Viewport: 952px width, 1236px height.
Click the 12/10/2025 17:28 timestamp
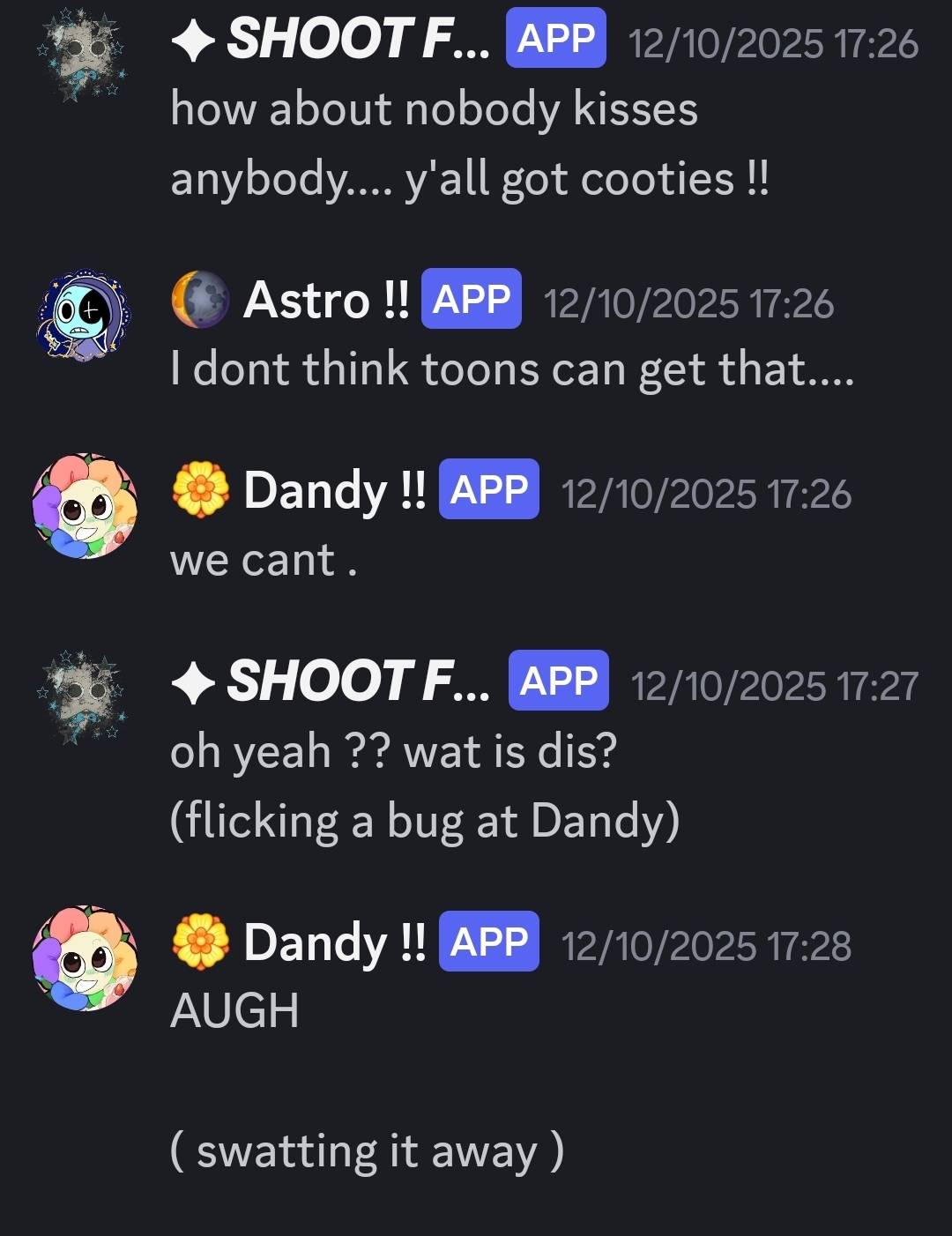tap(706, 946)
